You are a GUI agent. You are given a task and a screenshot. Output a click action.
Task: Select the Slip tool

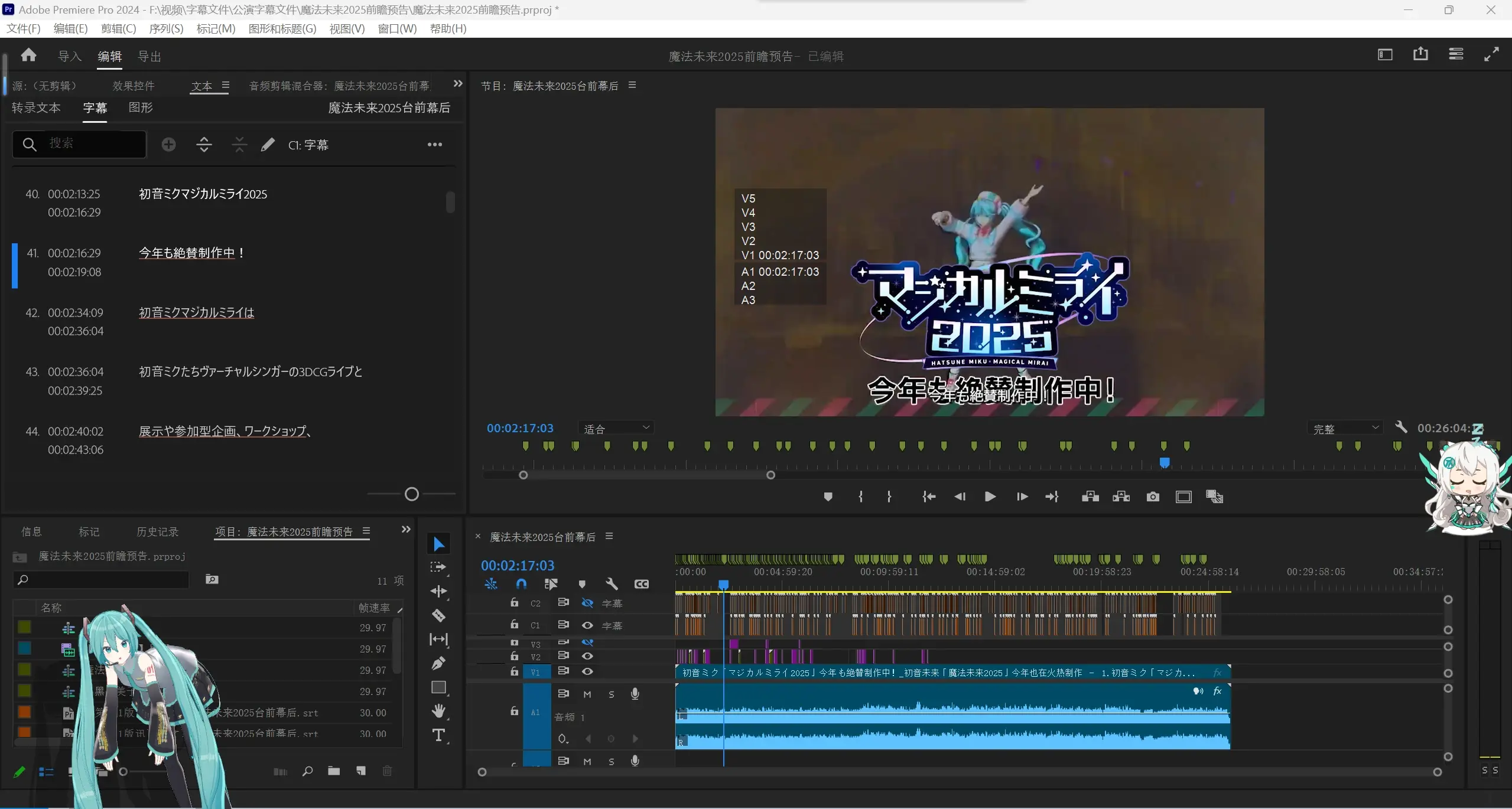point(438,639)
